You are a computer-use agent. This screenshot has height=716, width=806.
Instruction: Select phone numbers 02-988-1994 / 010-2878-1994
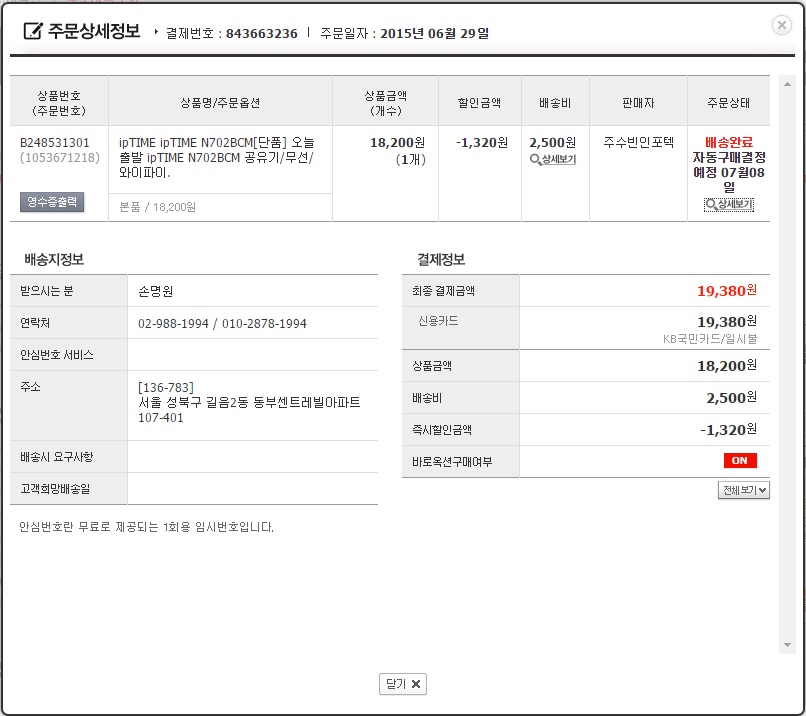click(222, 323)
